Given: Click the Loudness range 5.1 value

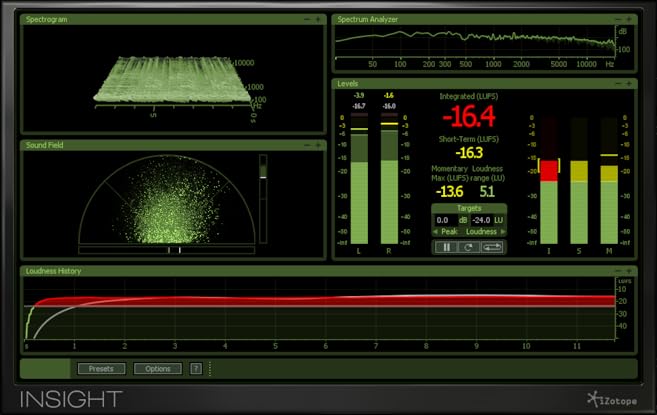Looking at the screenshot, I should [487, 192].
